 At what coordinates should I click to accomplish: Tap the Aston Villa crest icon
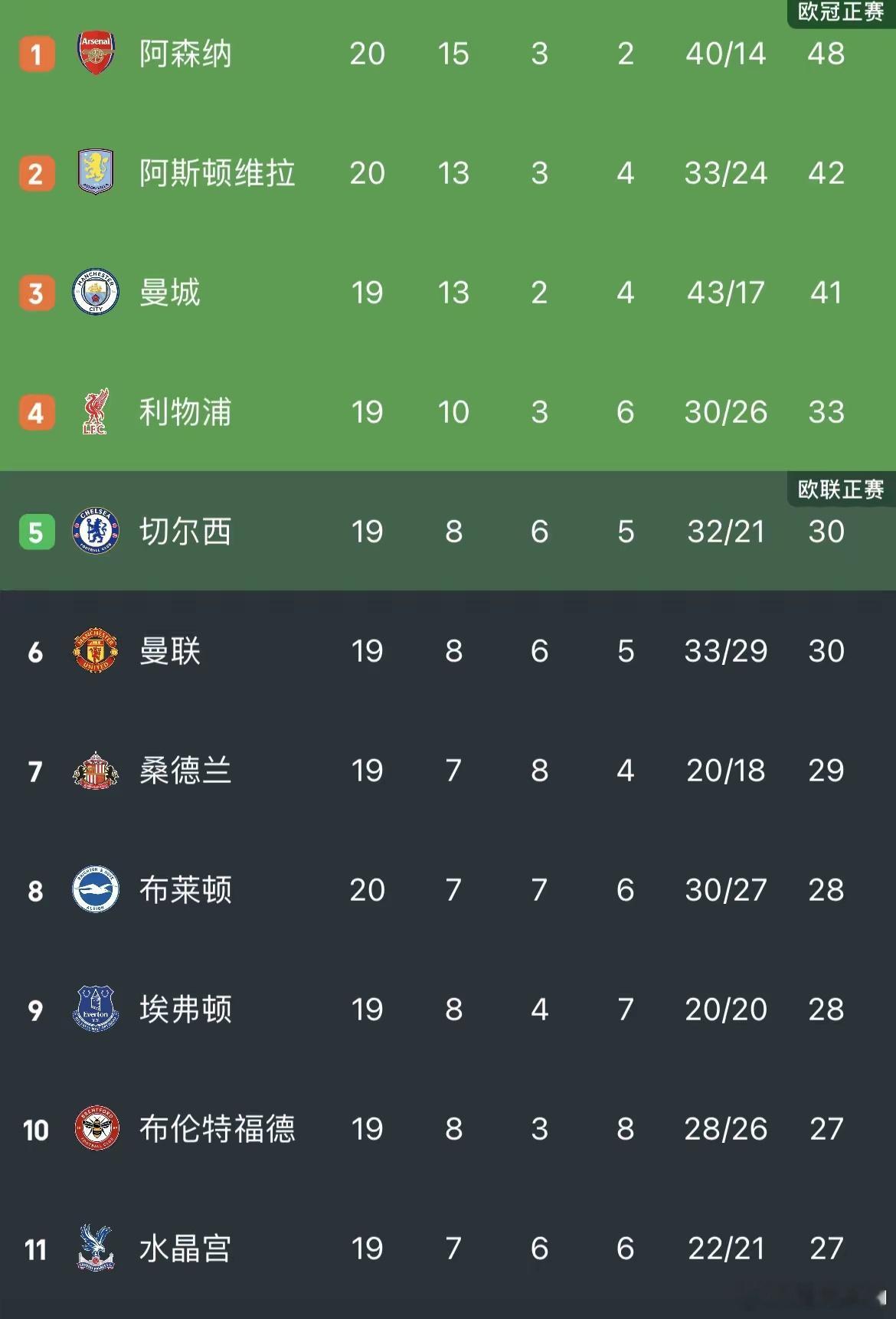(x=96, y=172)
